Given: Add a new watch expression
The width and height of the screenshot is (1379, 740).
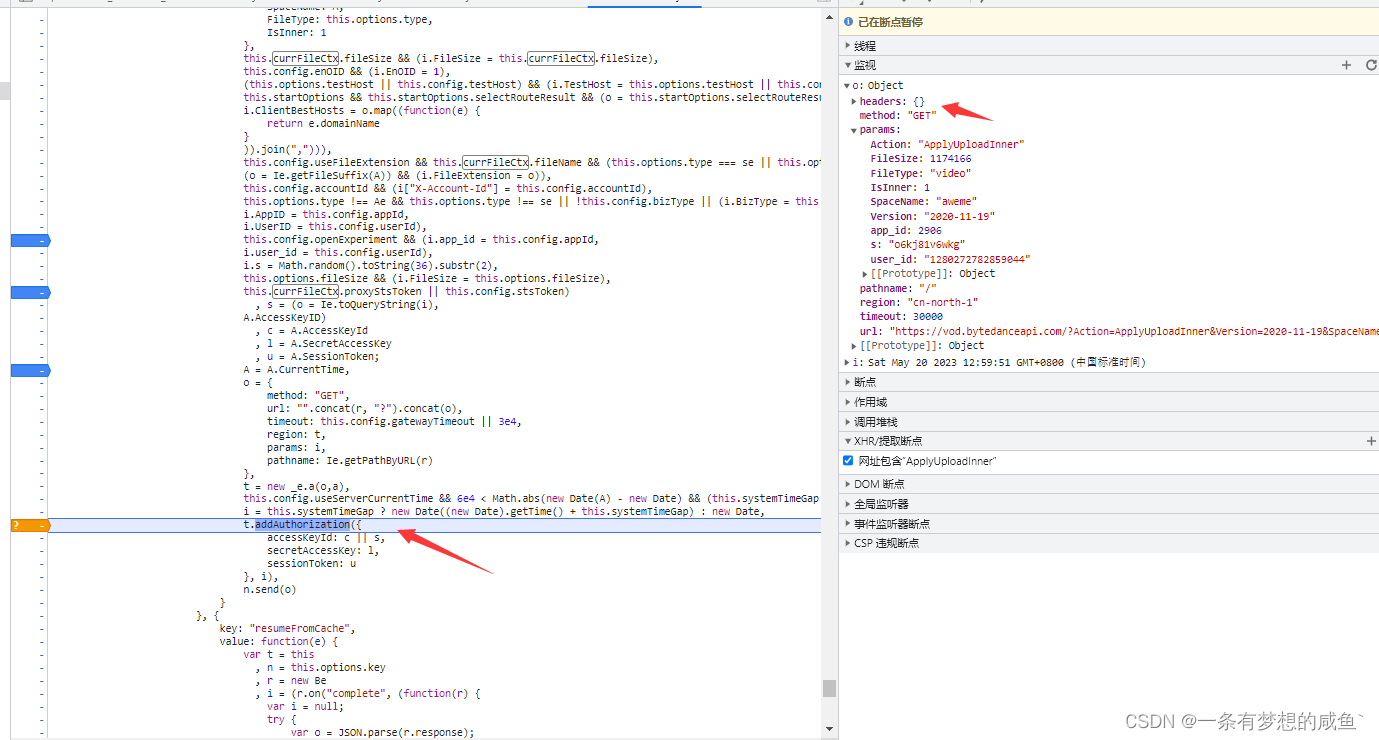Looking at the screenshot, I should (1346, 65).
